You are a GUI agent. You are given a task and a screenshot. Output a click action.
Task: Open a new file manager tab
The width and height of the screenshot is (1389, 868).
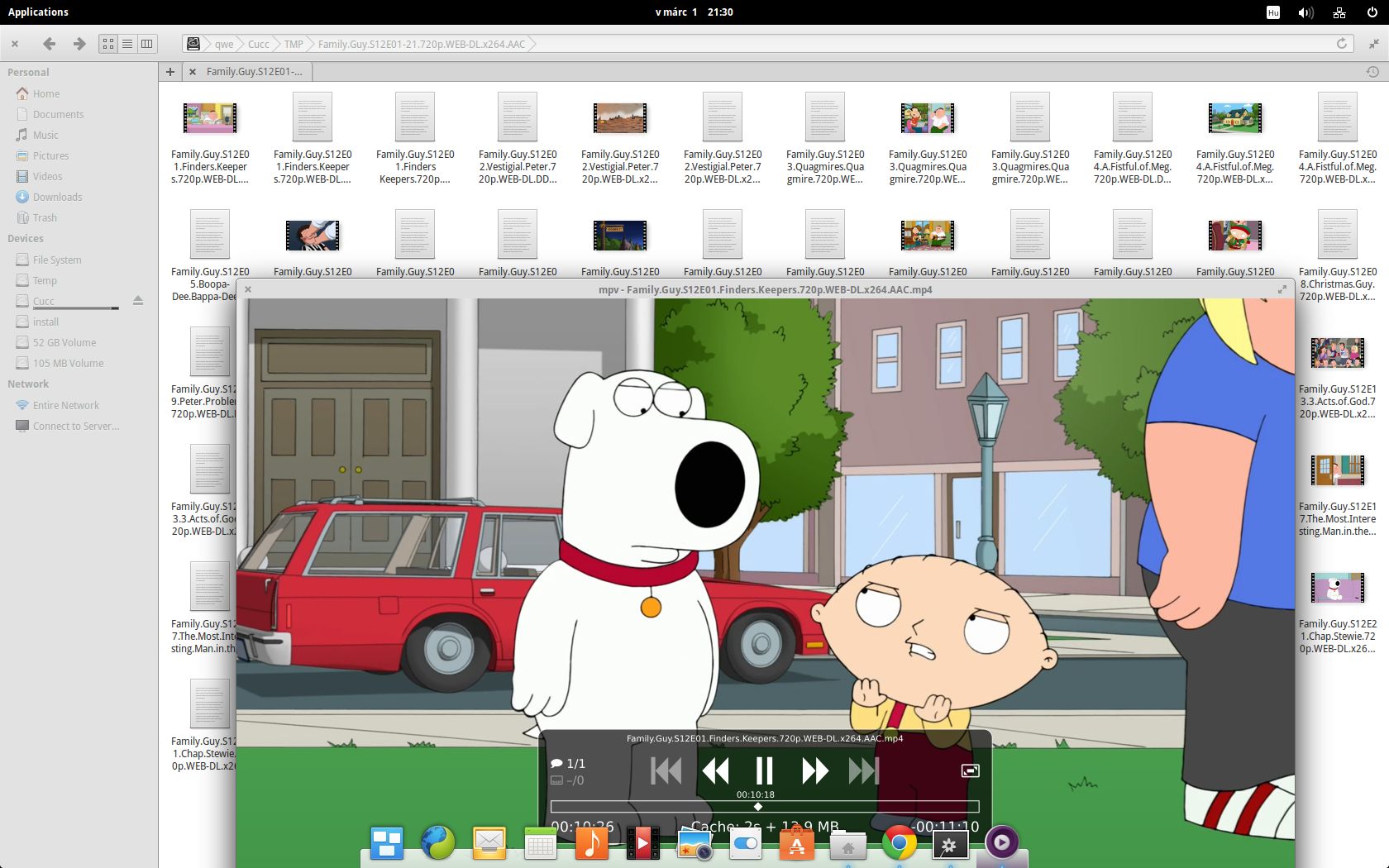tap(170, 72)
